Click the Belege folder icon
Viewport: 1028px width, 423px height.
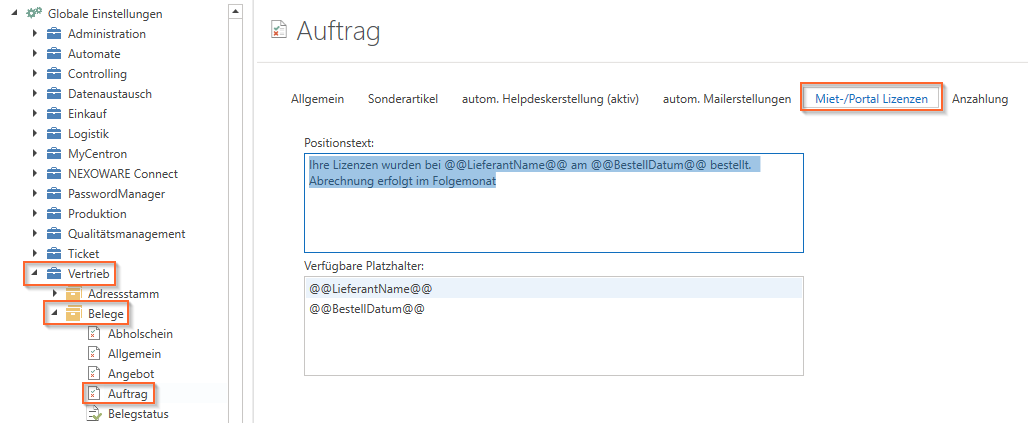point(73,313)
